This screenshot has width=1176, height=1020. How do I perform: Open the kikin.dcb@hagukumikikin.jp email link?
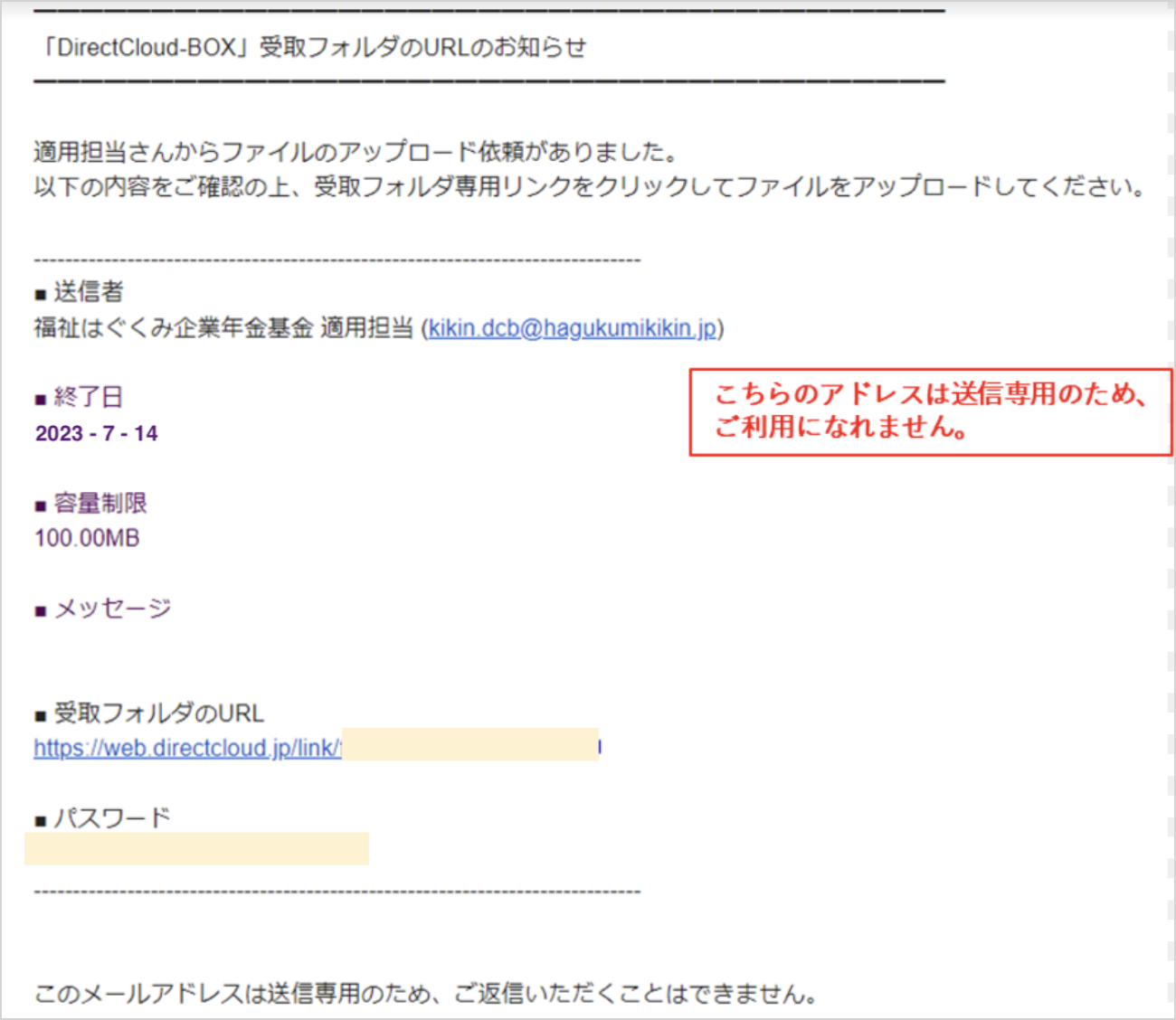click(x=573, y=327)
